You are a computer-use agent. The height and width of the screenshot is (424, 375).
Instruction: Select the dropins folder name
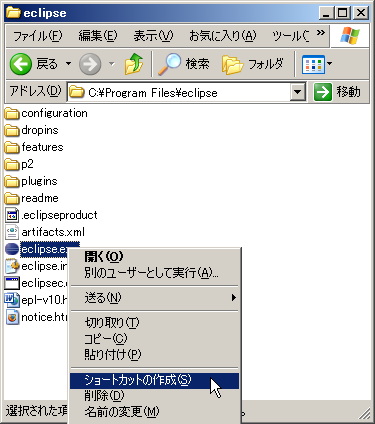click(40, 130)
